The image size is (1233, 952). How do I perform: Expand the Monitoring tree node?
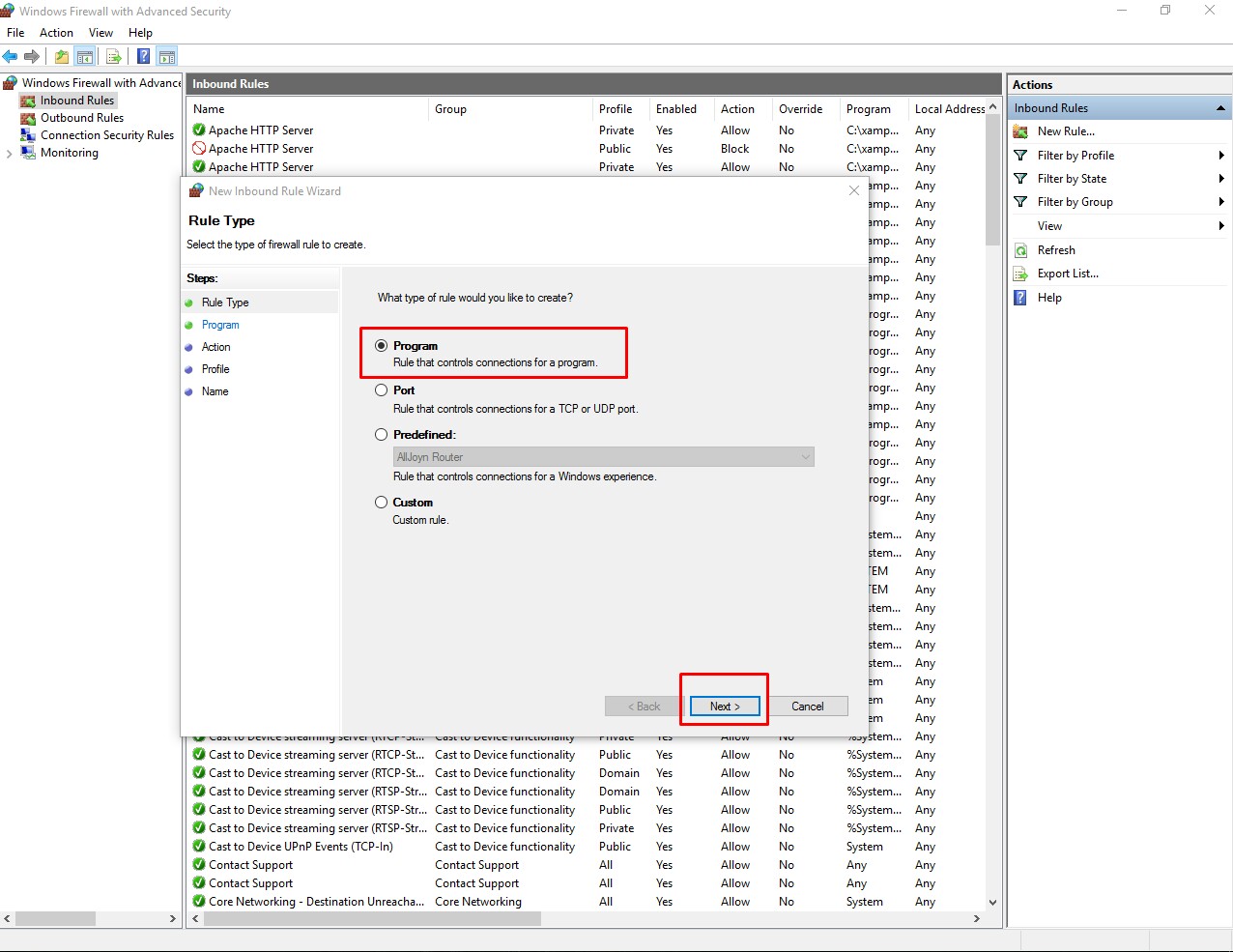pos(9,153)
